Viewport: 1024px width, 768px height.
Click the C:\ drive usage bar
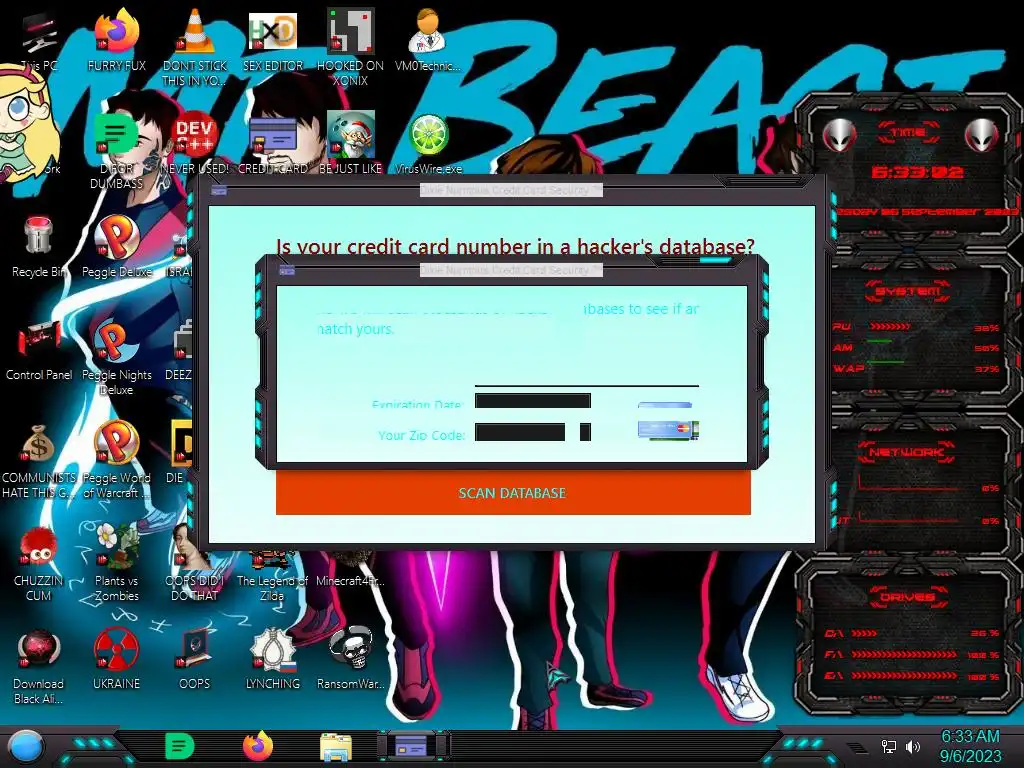tap(863, 633)
